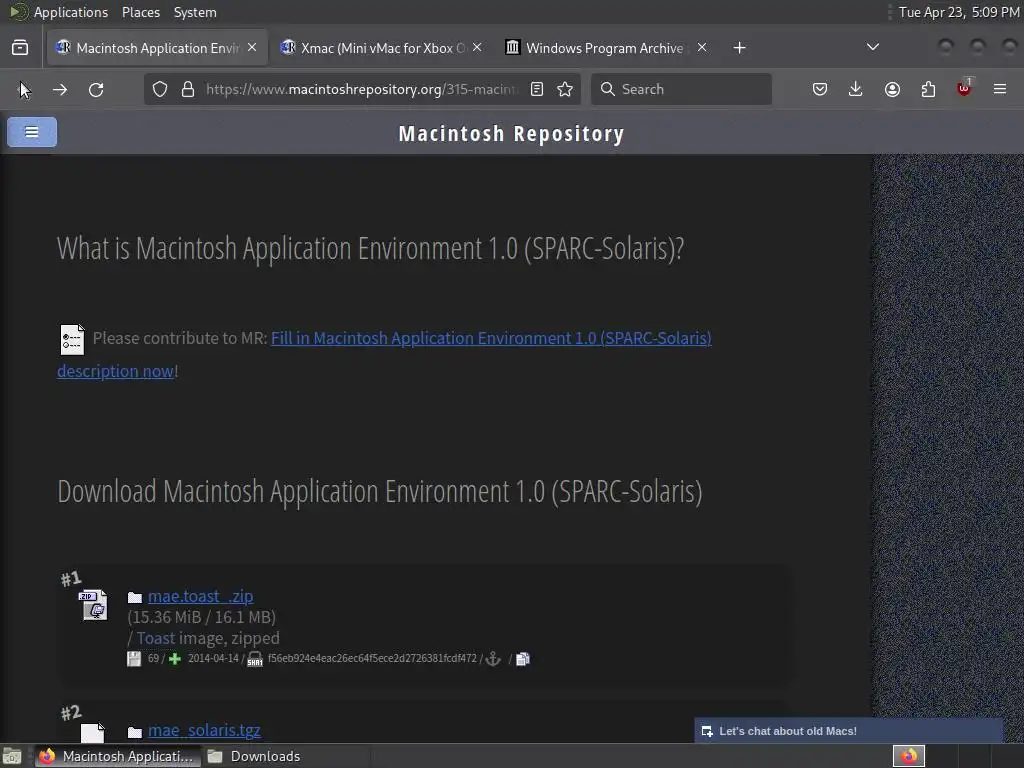Click the macintoshrepository.org address bar
The height and width of the screenshot is (768, 1024).
tap(361, 89)
